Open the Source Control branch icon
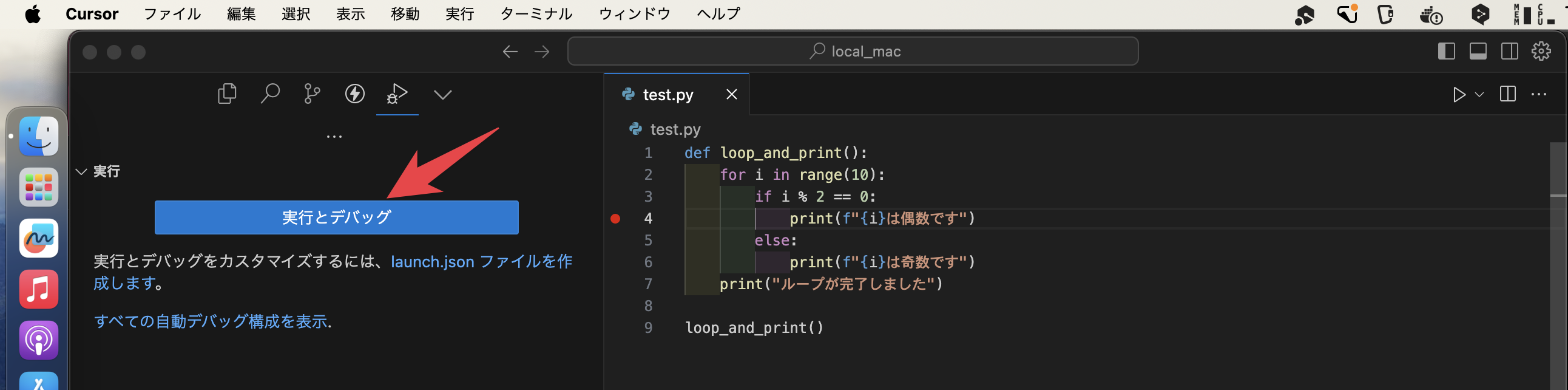1568x390 pixels. point(313,94)
